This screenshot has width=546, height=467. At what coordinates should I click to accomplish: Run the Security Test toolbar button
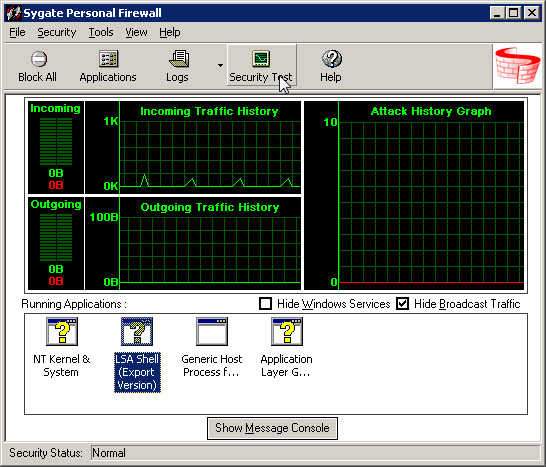[x=262, y=65]
